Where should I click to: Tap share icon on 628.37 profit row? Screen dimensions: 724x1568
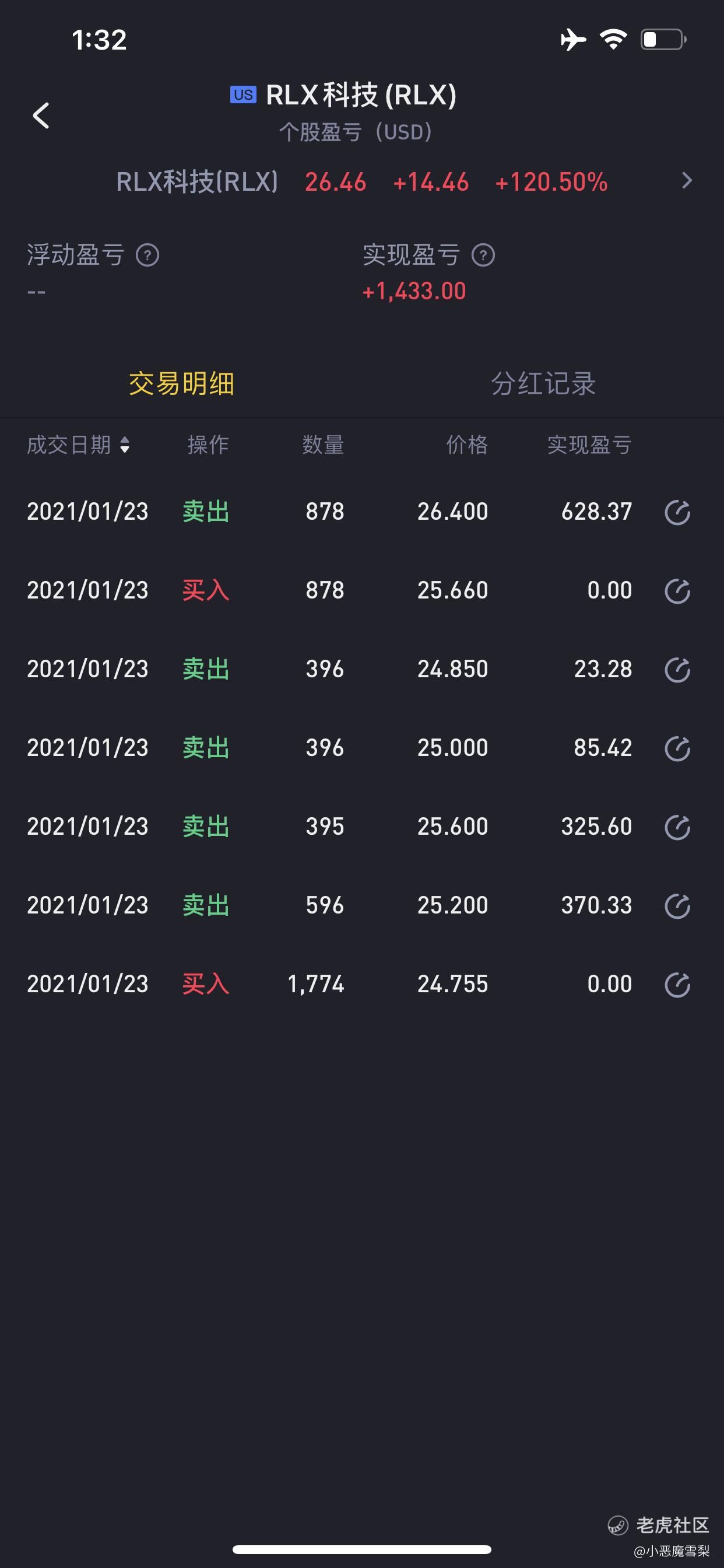click(x=677, y=512)
